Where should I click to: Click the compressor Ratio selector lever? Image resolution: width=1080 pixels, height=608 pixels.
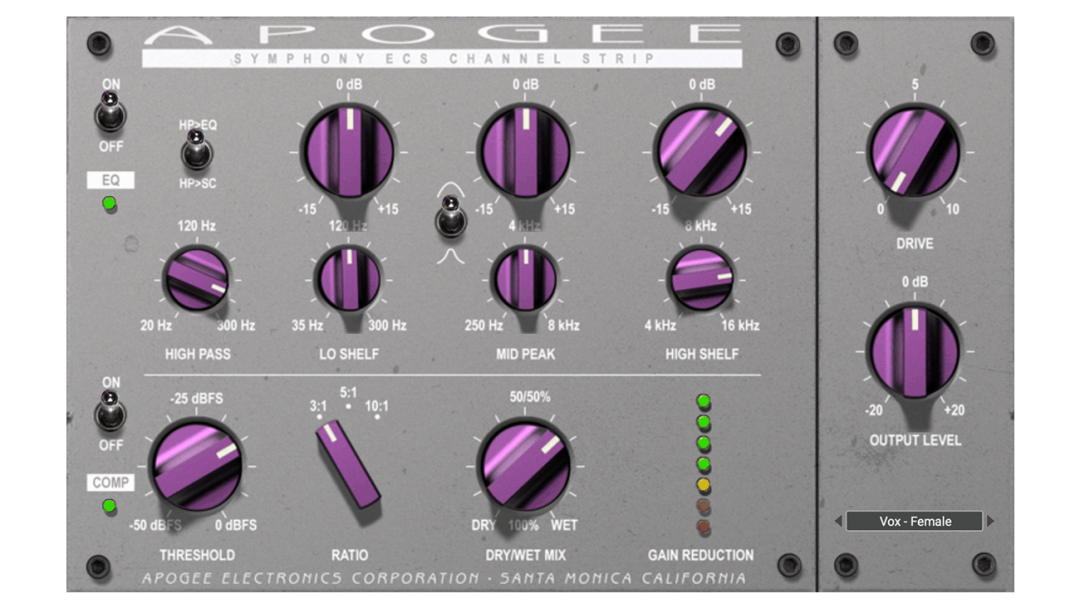point(348,463)
